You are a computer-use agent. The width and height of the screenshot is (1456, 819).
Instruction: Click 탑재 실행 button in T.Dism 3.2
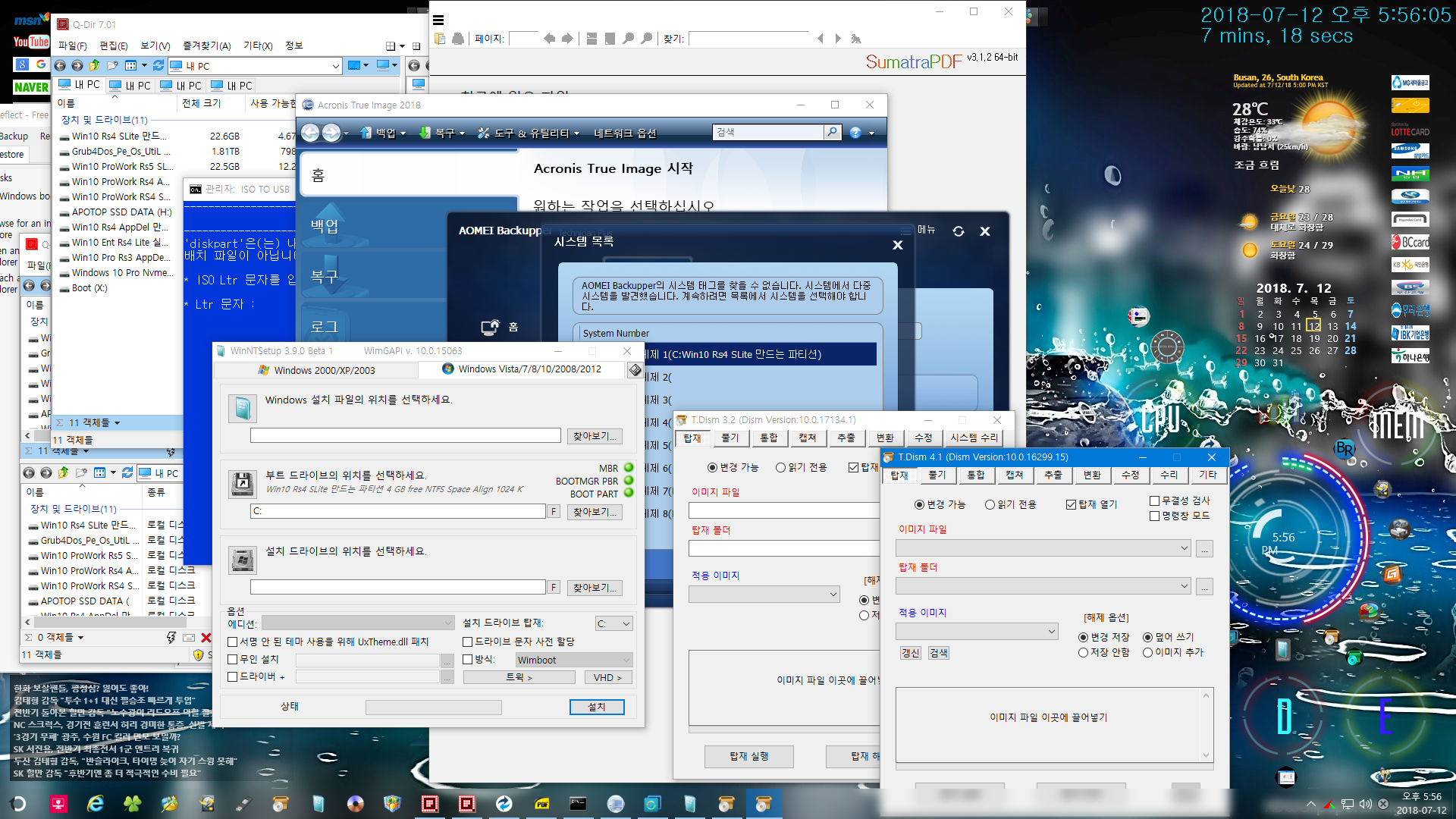(x=749, y=756)
